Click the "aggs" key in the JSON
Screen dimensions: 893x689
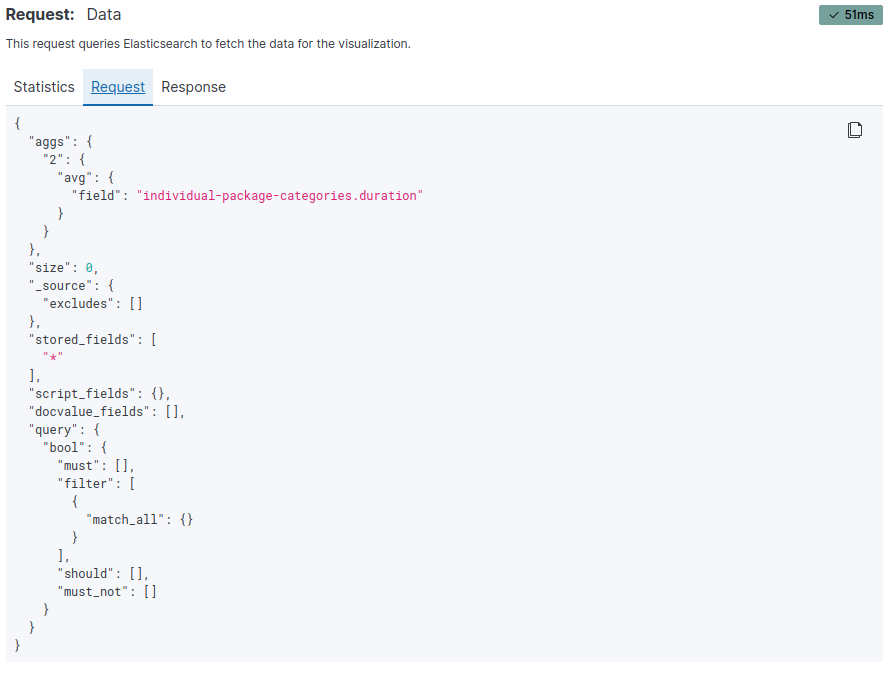(50, 142)
